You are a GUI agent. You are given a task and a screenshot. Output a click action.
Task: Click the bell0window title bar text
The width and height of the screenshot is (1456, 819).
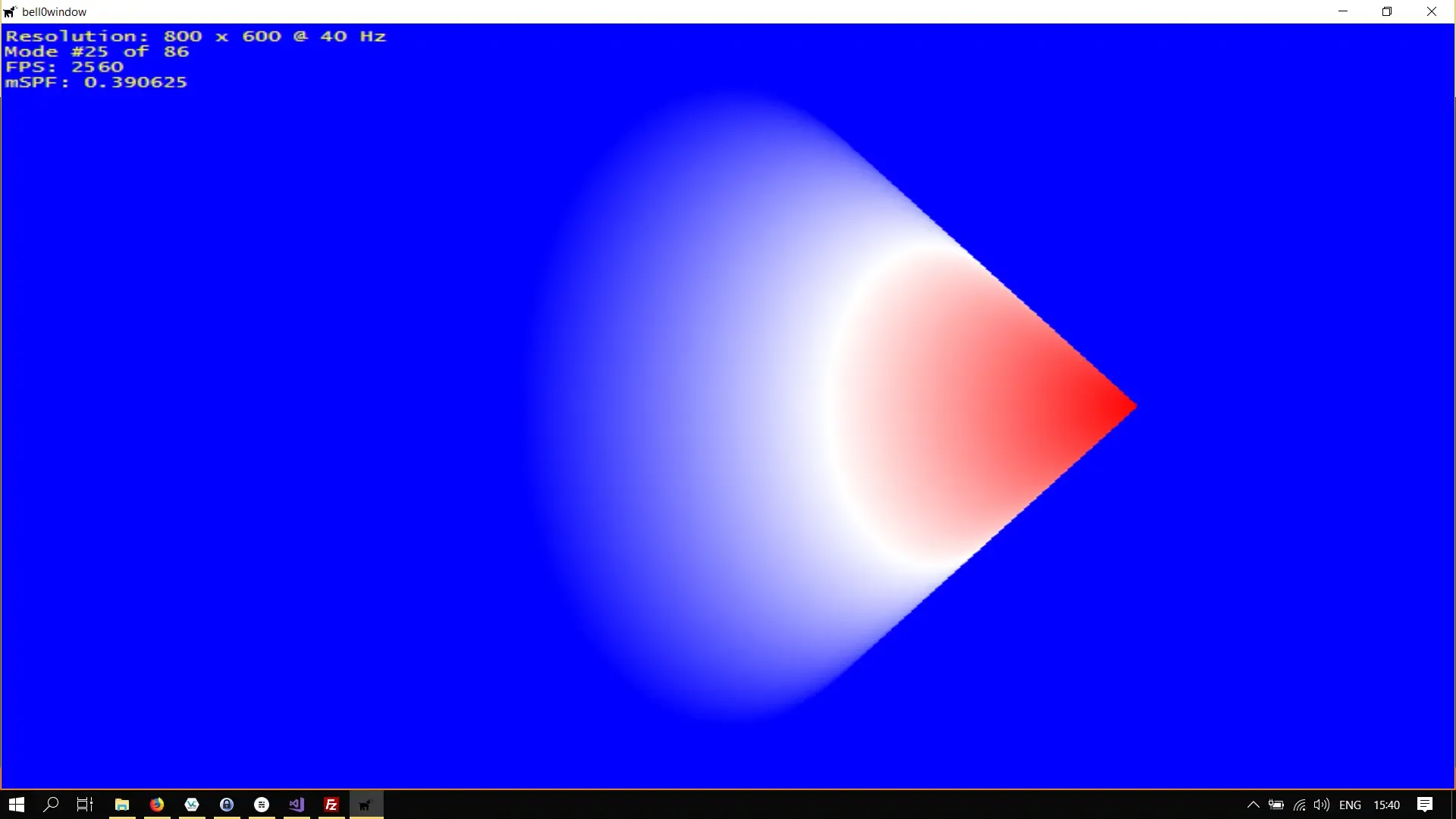pyautogui.click(x=53, y=11)
